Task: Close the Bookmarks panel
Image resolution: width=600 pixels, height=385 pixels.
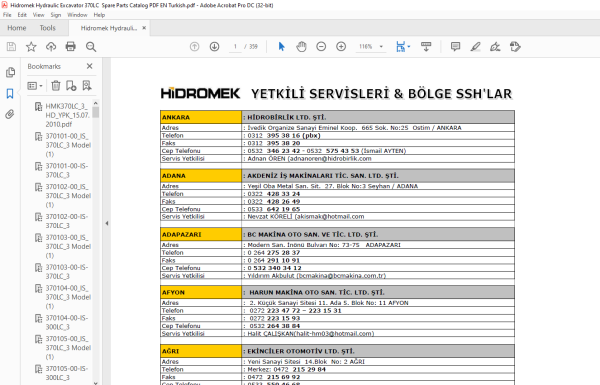Action: pyautogui.click(x=90, y=66)
